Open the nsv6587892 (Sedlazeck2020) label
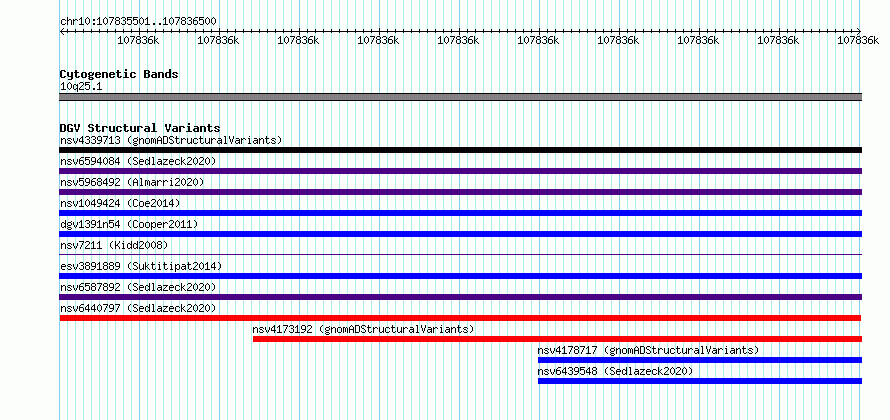 pos(138,287)
